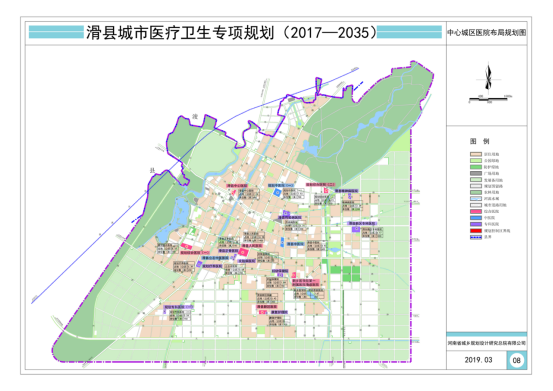Click the gray 广场用地 legend swatch

click(476, 173)
